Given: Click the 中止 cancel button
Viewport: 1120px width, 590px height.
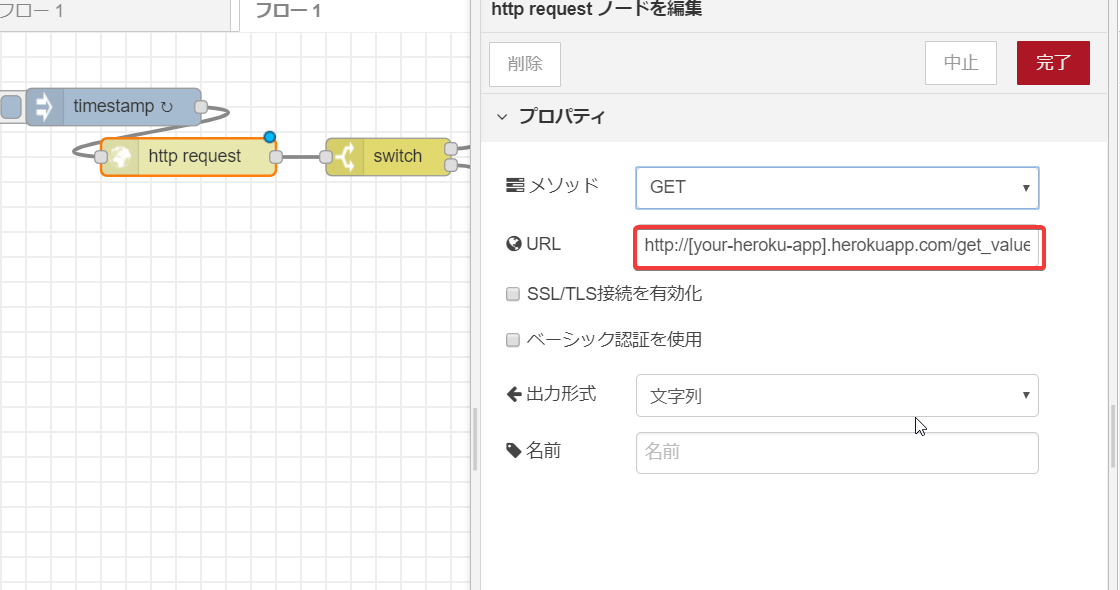Looking at the screenshot, I should coord(961,63).
